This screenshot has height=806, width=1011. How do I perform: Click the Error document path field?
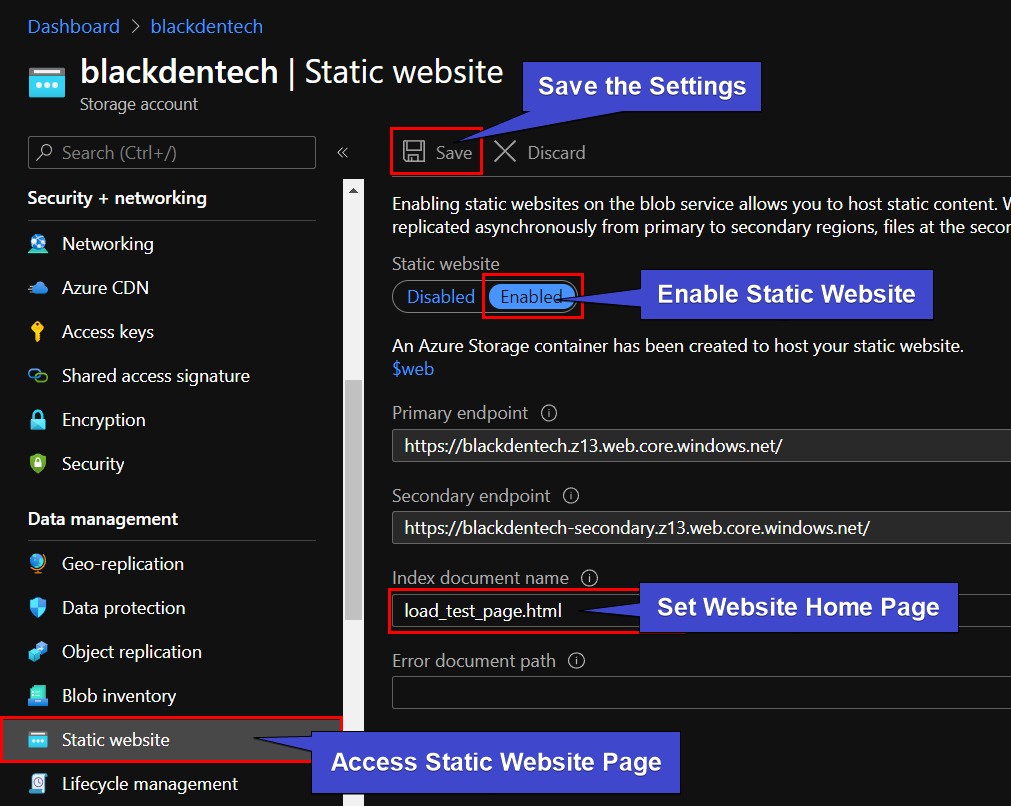tap(702, 693)
